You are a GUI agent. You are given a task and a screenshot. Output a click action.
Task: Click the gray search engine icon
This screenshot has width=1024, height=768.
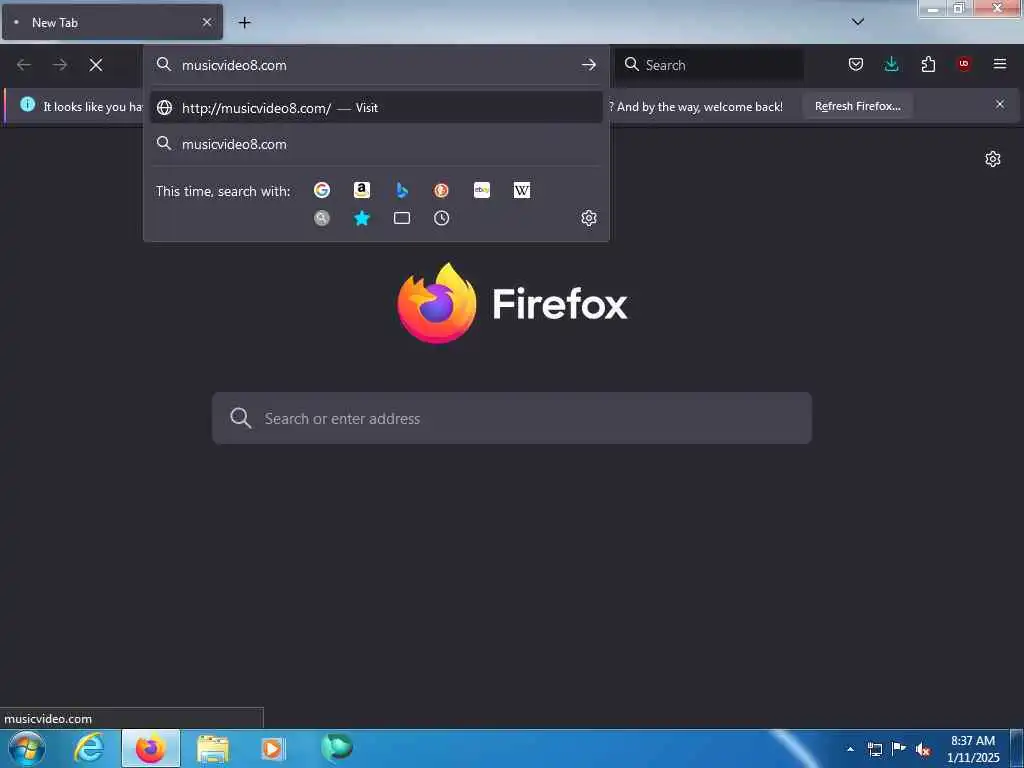tap(321, 218)
